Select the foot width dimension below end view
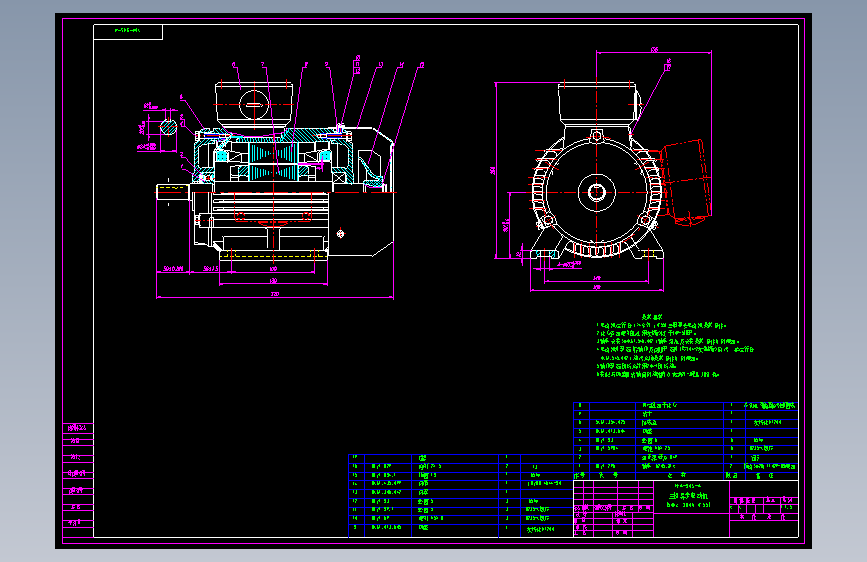Screen dimensions: 867x562 597,288
